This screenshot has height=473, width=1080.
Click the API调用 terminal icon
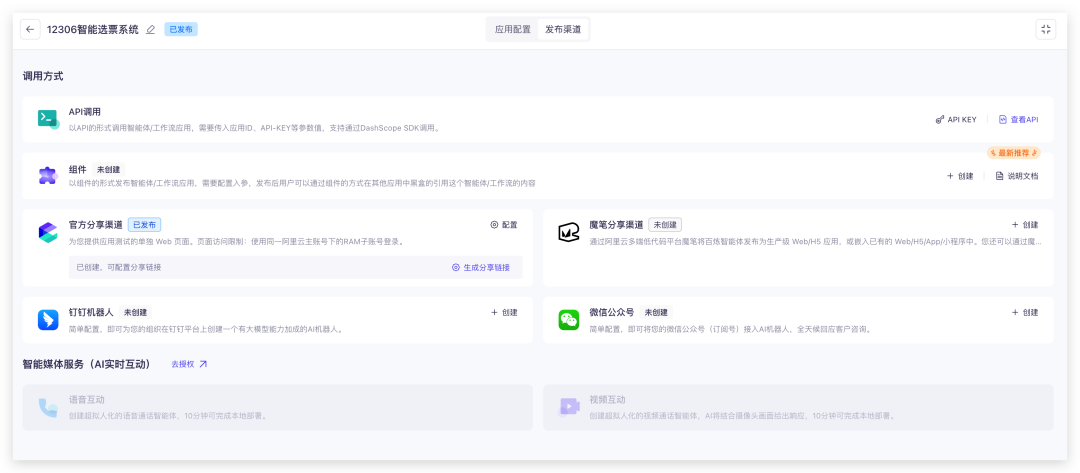pyautogui.click(x=48, y=119)
